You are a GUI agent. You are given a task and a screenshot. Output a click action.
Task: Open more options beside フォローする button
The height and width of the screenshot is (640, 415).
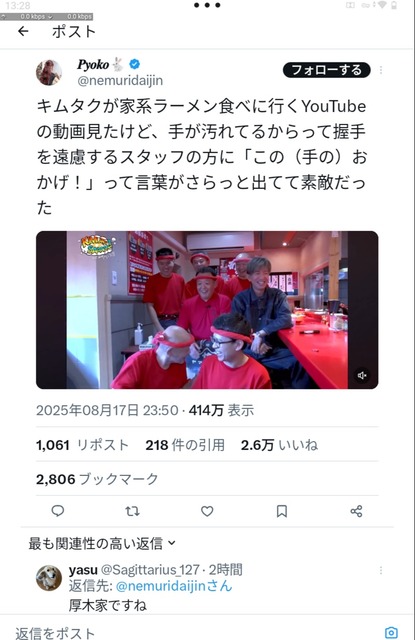pyautogui.click(x=381, y=70)
